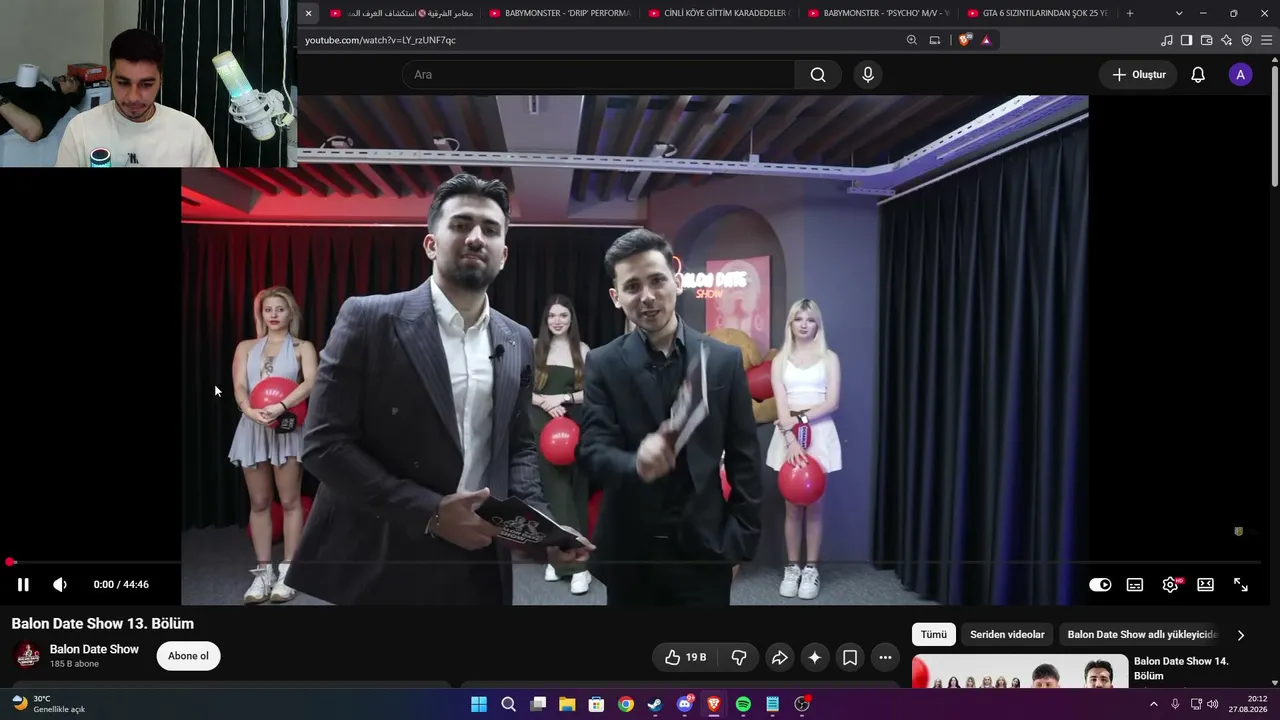Switch to the BABYMONSTER 'DRIP' PERFORMANCE tab
The image size is (1280, 720).
560,13
